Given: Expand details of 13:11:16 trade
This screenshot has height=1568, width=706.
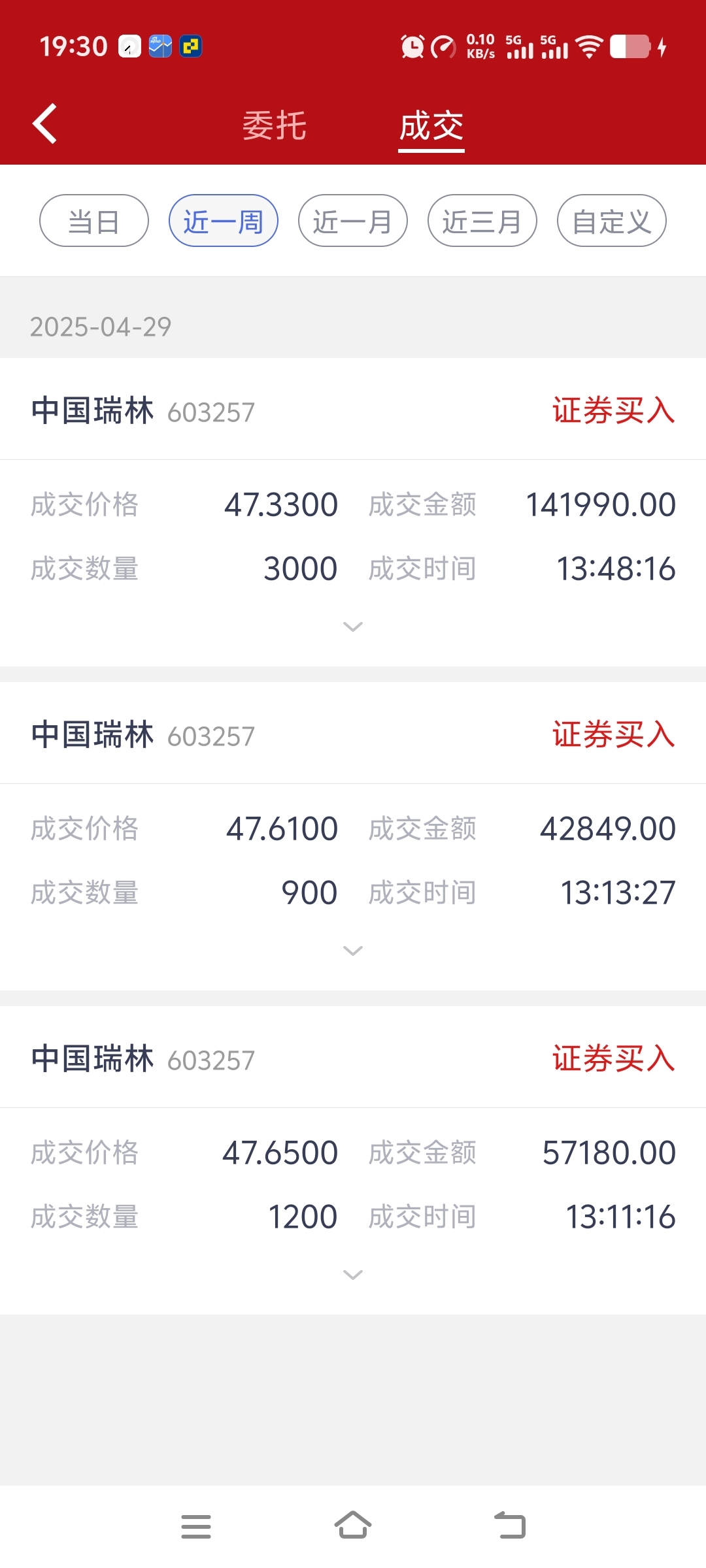Looking at the screenshot, I should (353, 1275).
